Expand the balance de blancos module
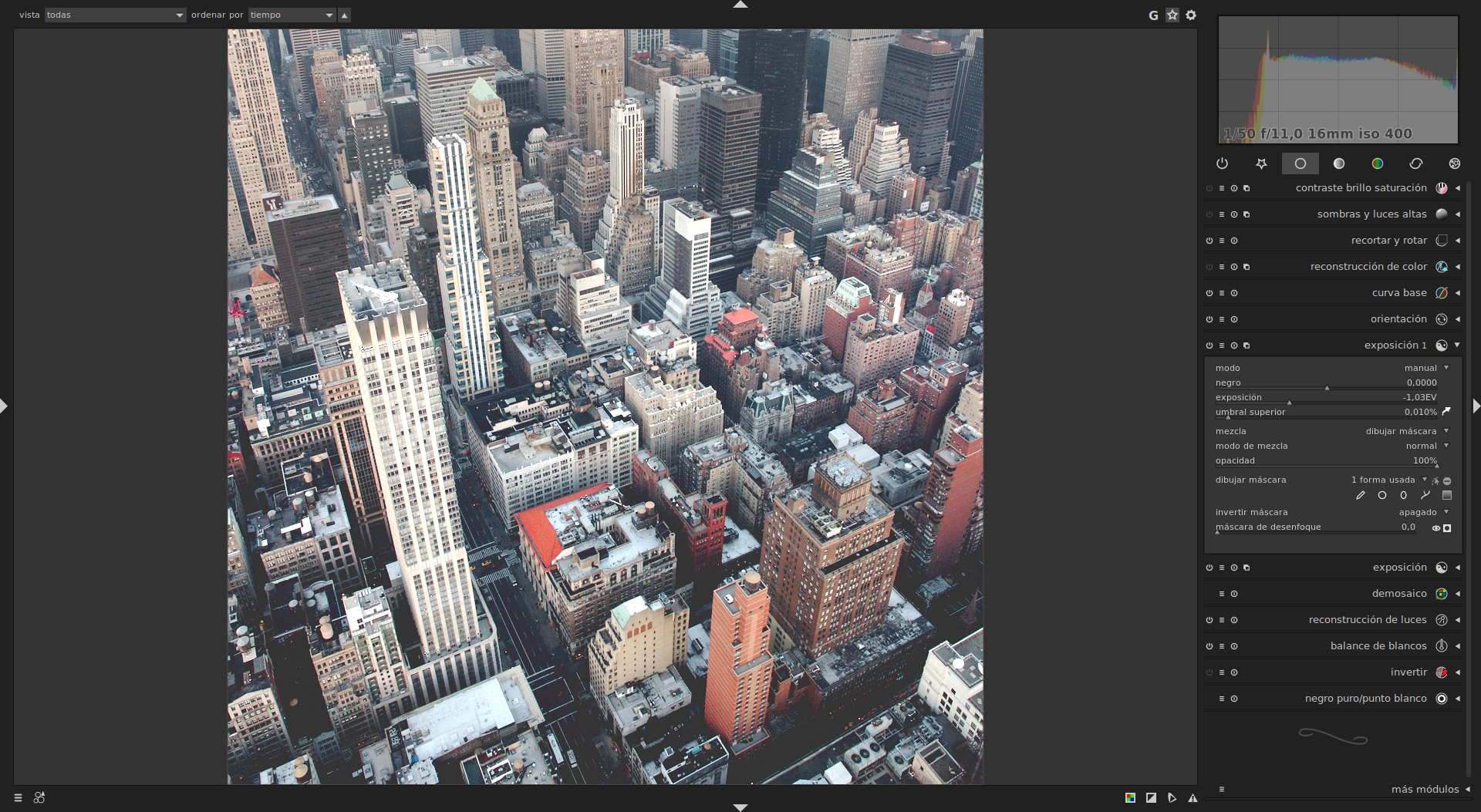This screenshot has width=1481, height=812. [x=1457, y=646]
